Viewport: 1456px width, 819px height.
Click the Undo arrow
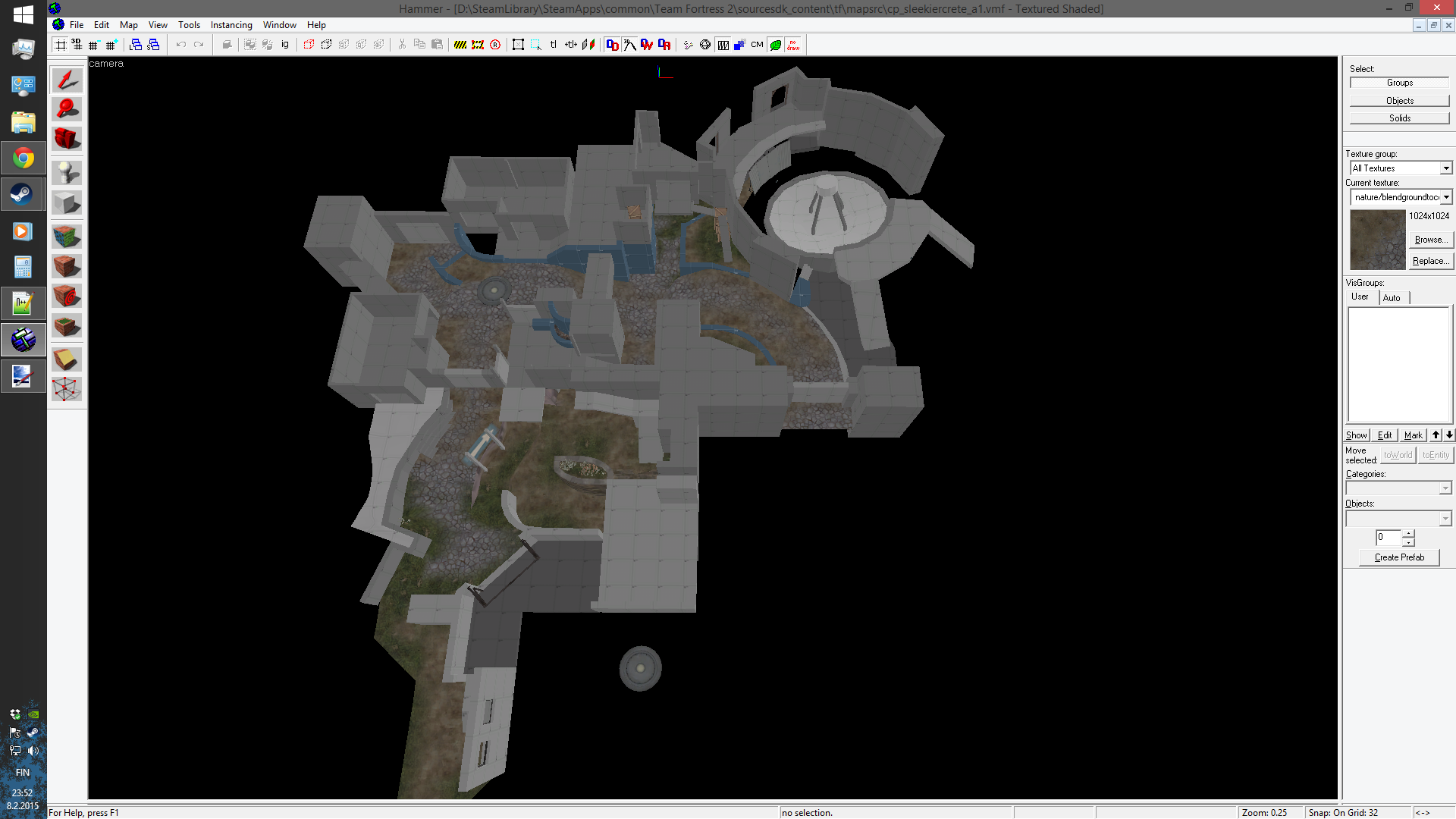tap(181, 45)
